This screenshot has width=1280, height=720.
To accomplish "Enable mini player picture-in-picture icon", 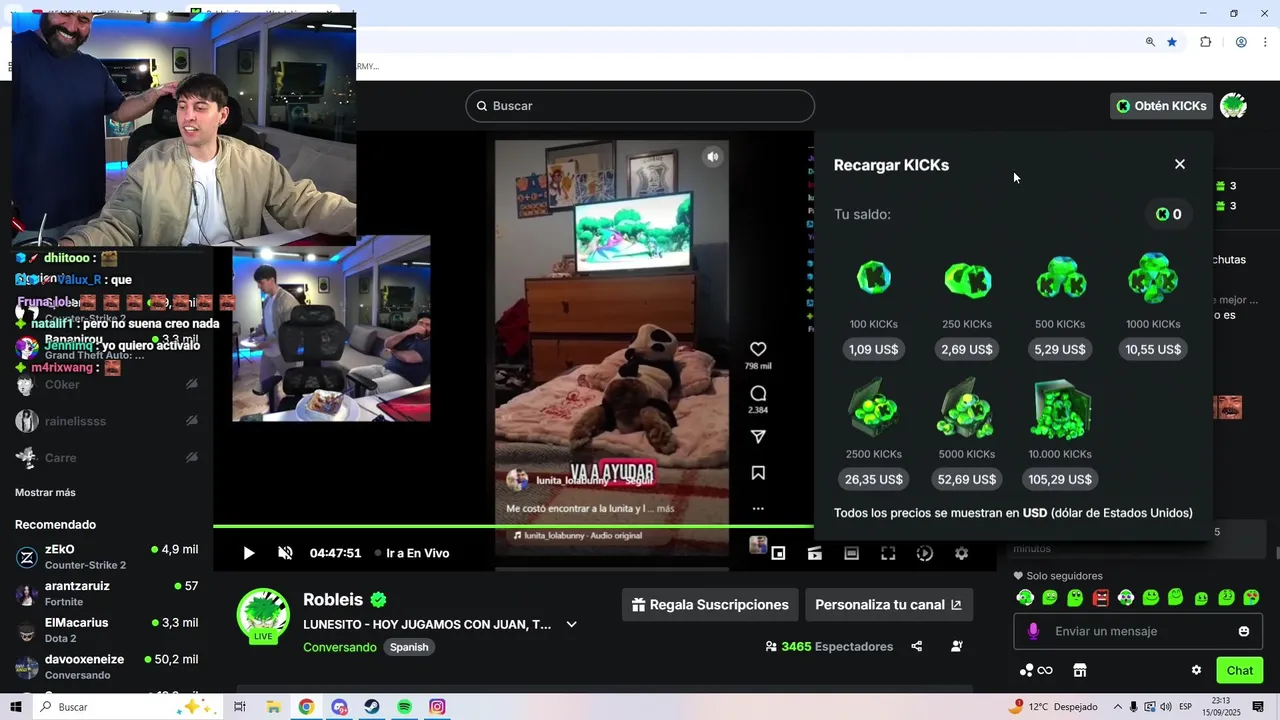I will 778,553.
